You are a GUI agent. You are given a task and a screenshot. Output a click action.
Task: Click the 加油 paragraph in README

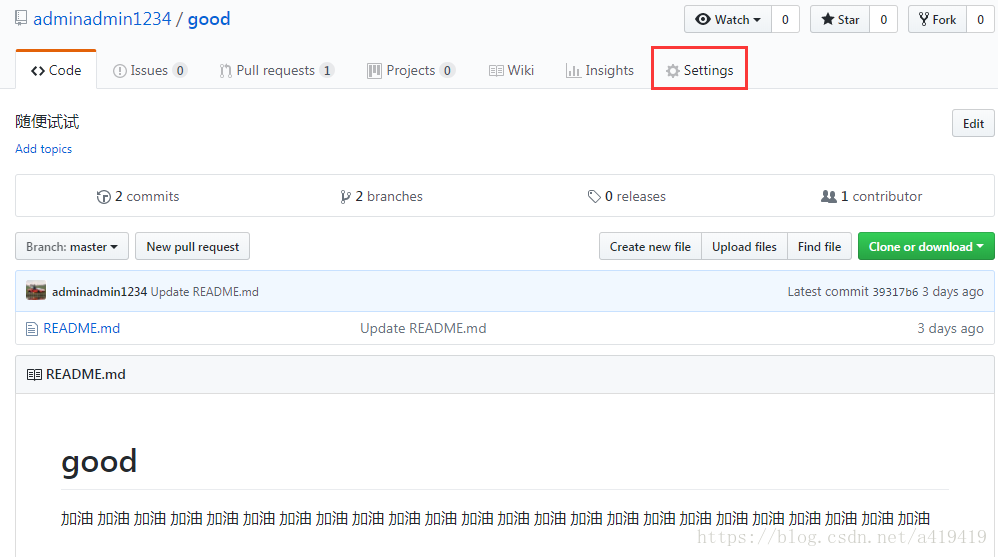click(496, 519)
